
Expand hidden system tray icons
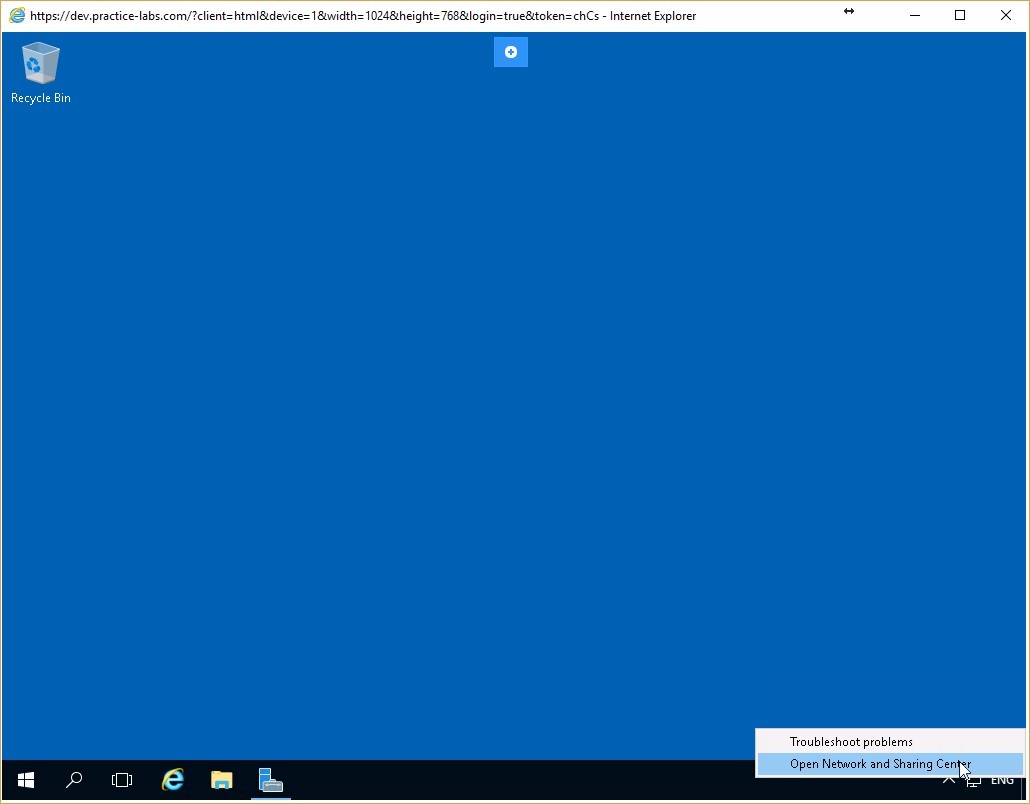coord(948,780)
